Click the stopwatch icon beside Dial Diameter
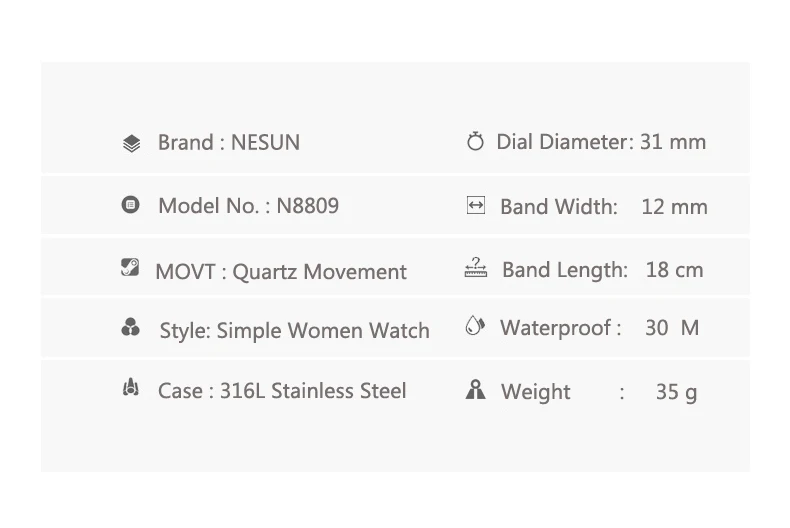The width and height of the screenshot is (790, 528). [x=475, y=141]
